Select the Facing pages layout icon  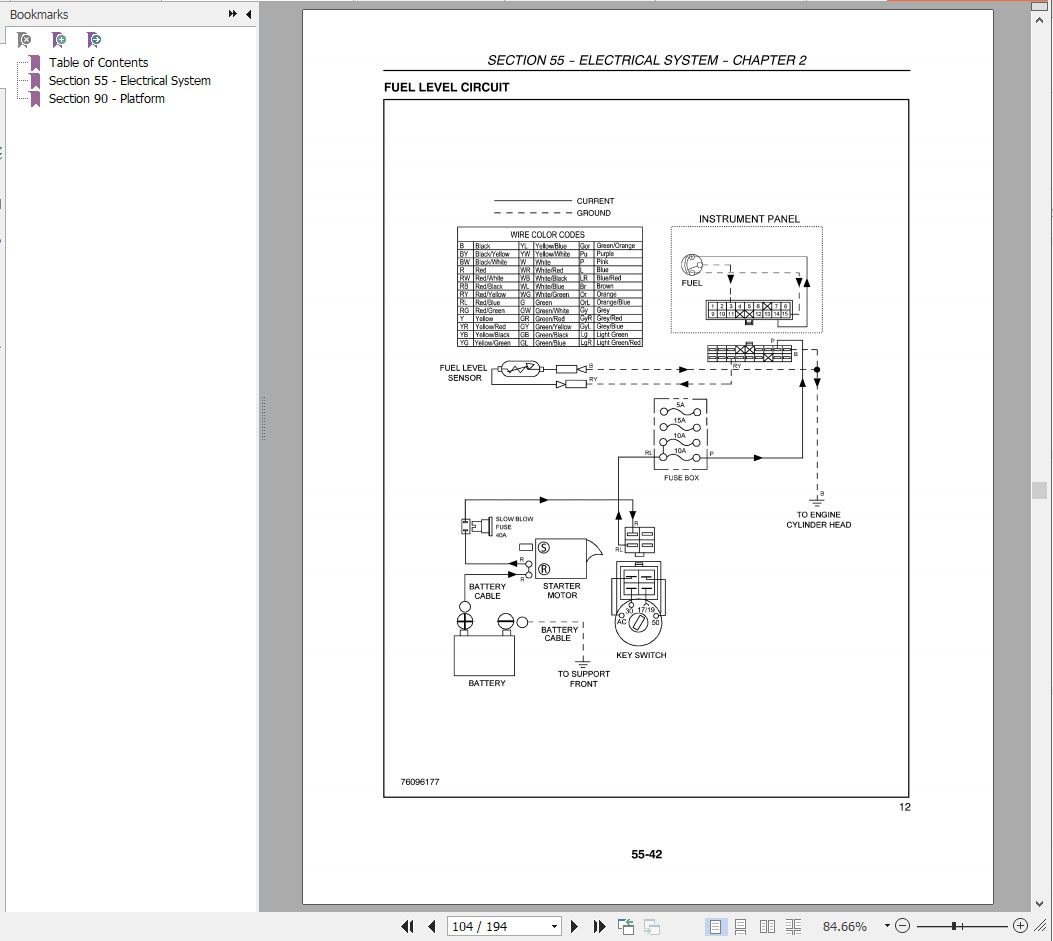(767, 926)
